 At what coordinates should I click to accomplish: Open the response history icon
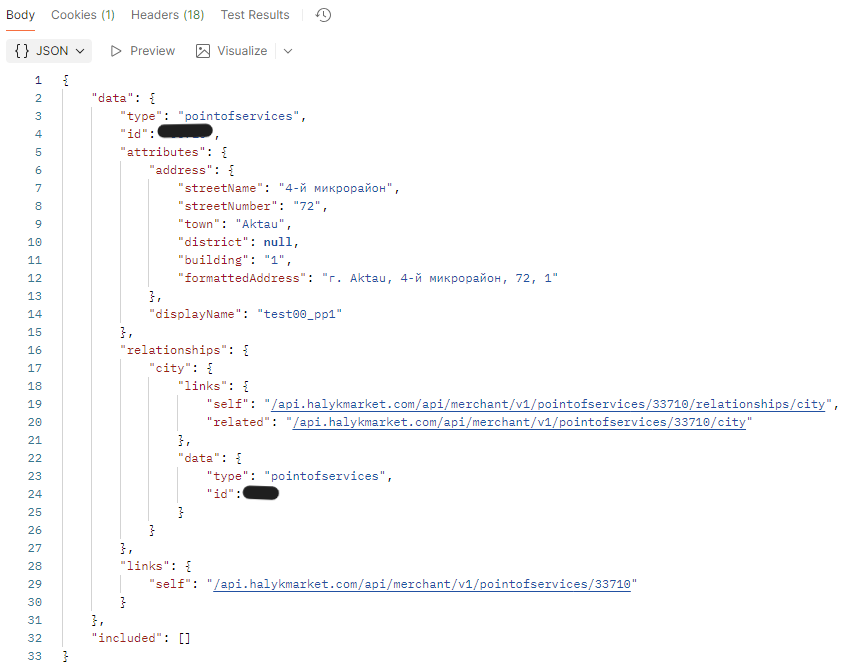[323, 15]
